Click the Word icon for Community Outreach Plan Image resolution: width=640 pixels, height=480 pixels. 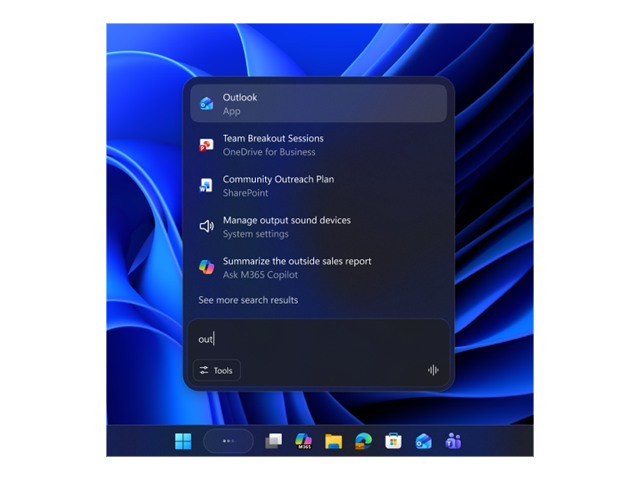click(x=206, y=185)
